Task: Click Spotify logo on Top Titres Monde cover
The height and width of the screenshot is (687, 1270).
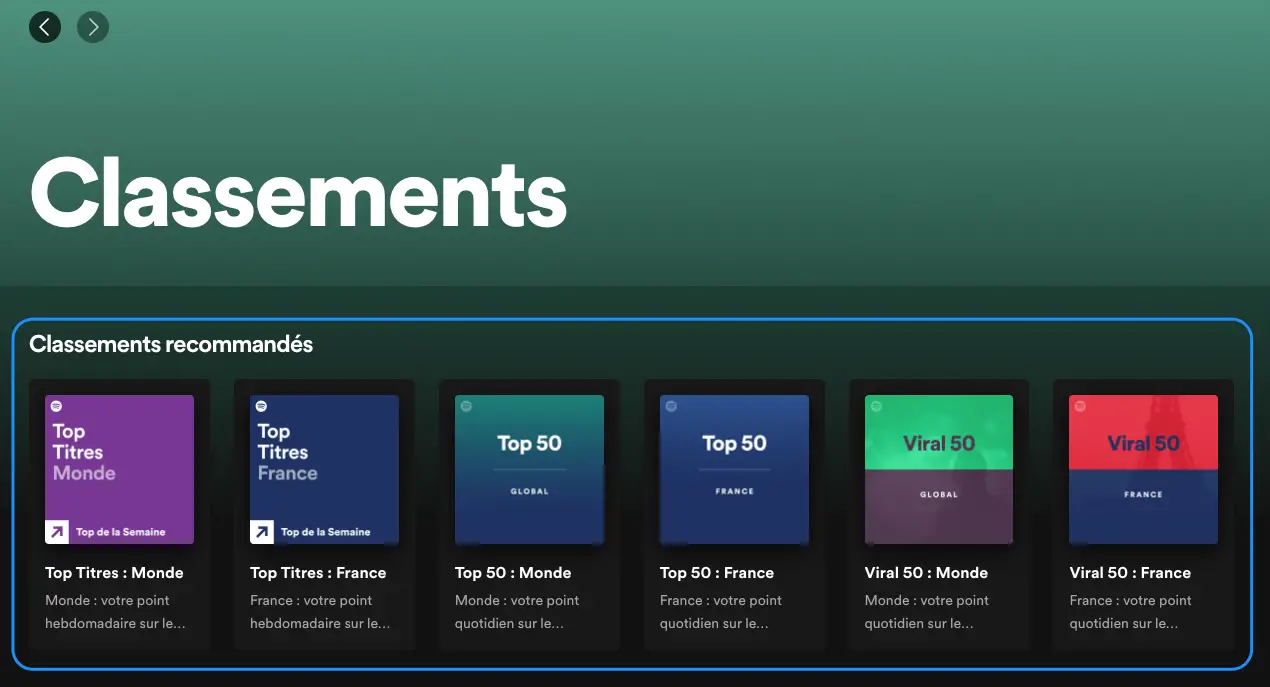Action: click(57, 406)
